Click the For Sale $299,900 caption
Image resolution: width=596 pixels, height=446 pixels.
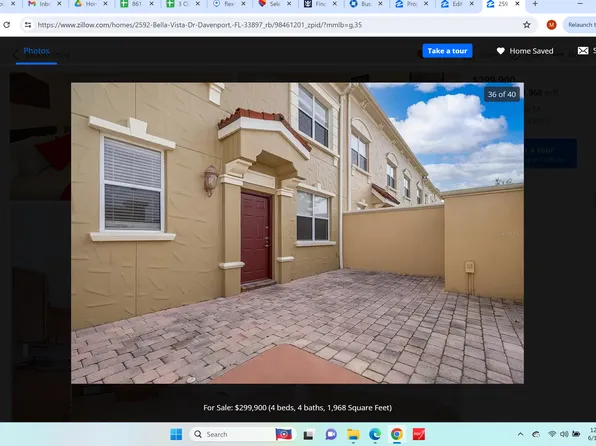pyautogui.click(x=297, y=408)
